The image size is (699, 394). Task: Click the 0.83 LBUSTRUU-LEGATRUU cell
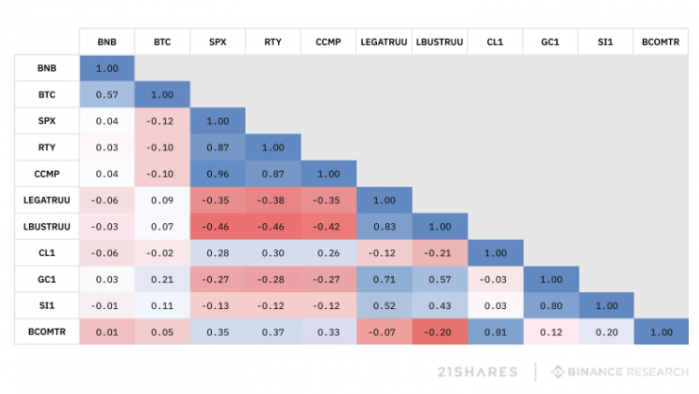coord(384,226)
